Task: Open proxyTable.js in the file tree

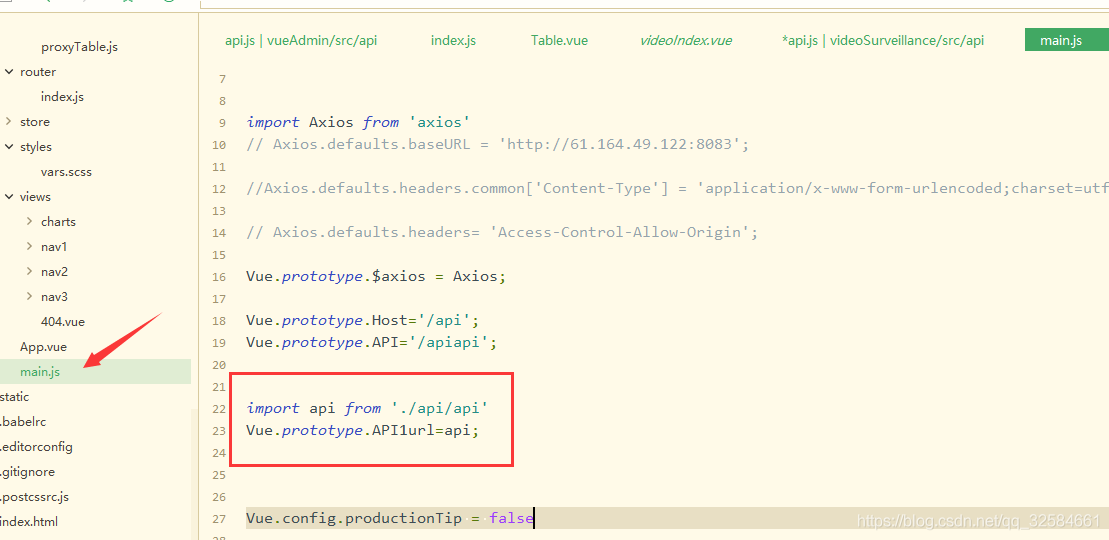Action: click(x=79, y=47)
